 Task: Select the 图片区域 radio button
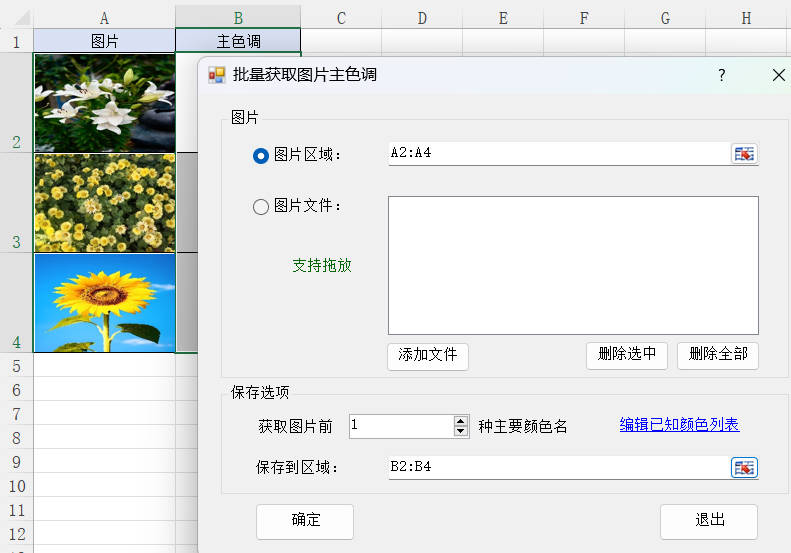pos(261,154)
